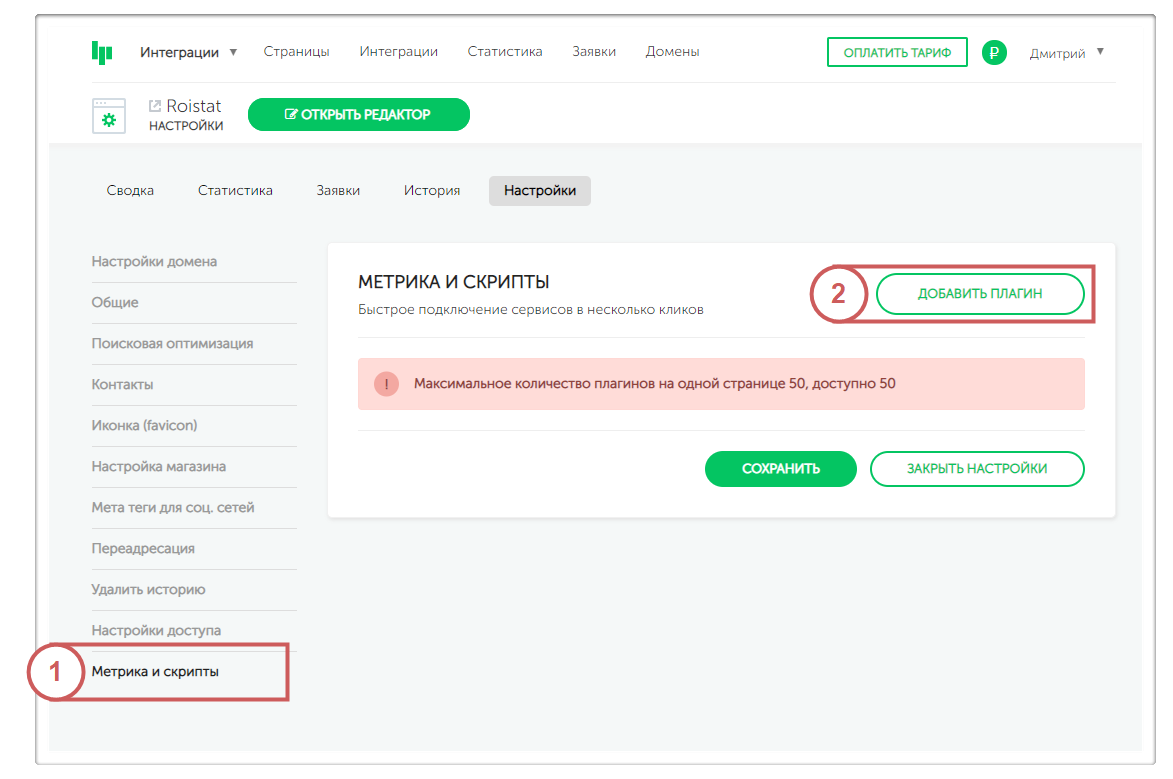Click the external link icon beside Roistat

[155, 106]
